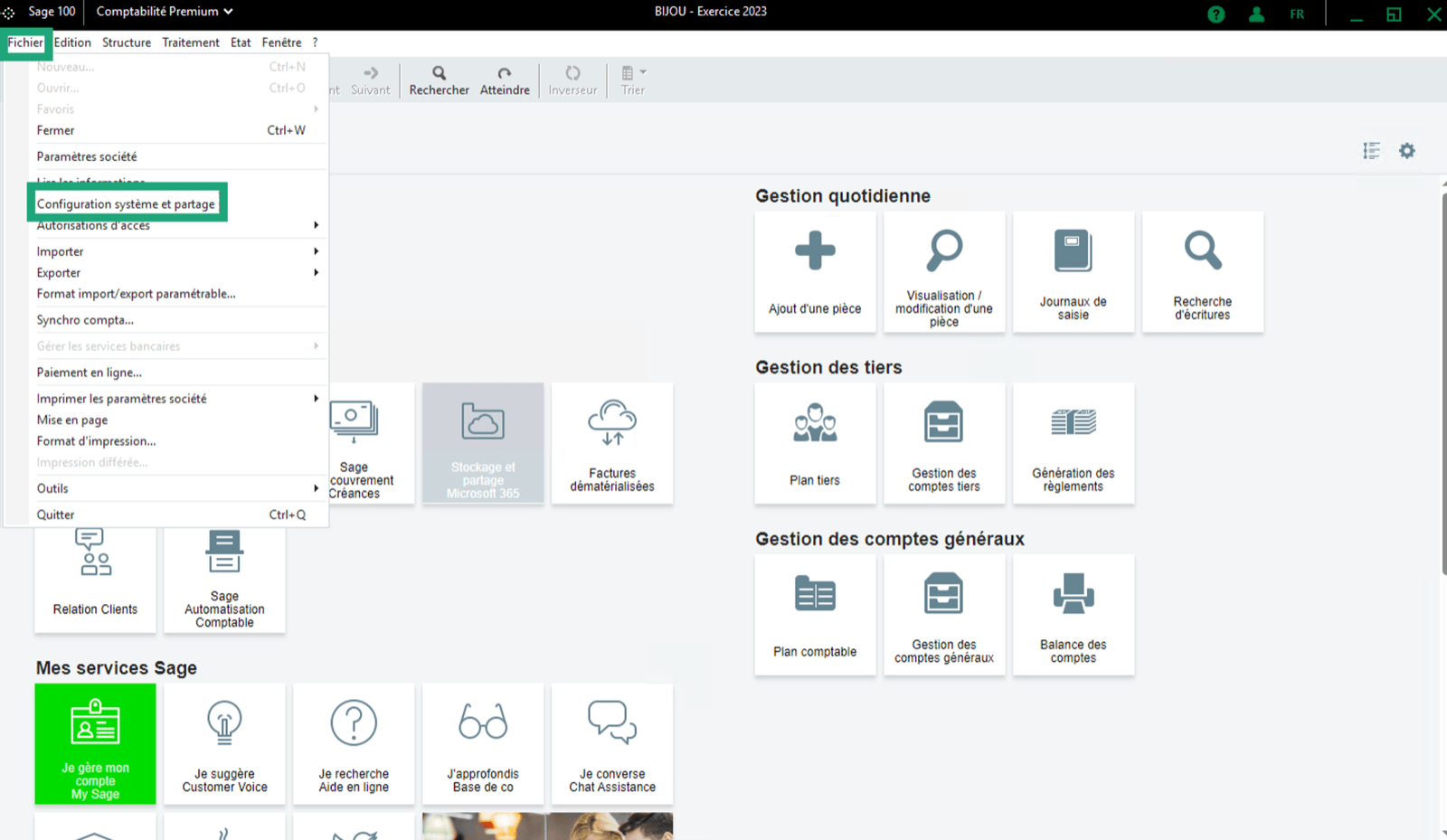Open the Plan tiers tile
This screenshot has width=1447, height=840.
pos(815,443)
